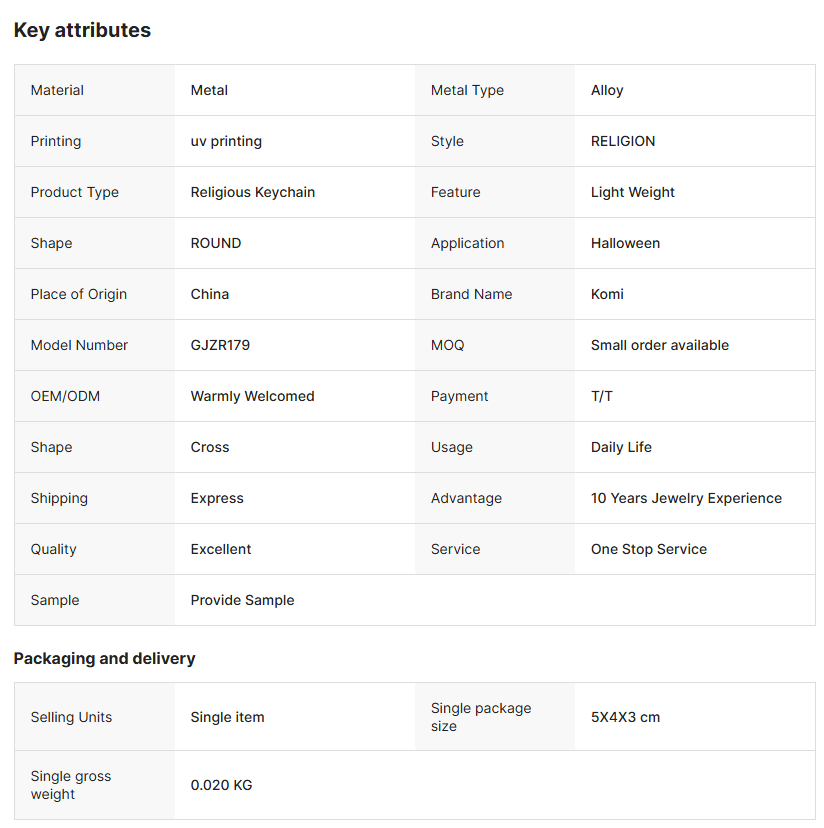Select the China place of origin value
Screen dimensions: 824x828
coord(210,294)
